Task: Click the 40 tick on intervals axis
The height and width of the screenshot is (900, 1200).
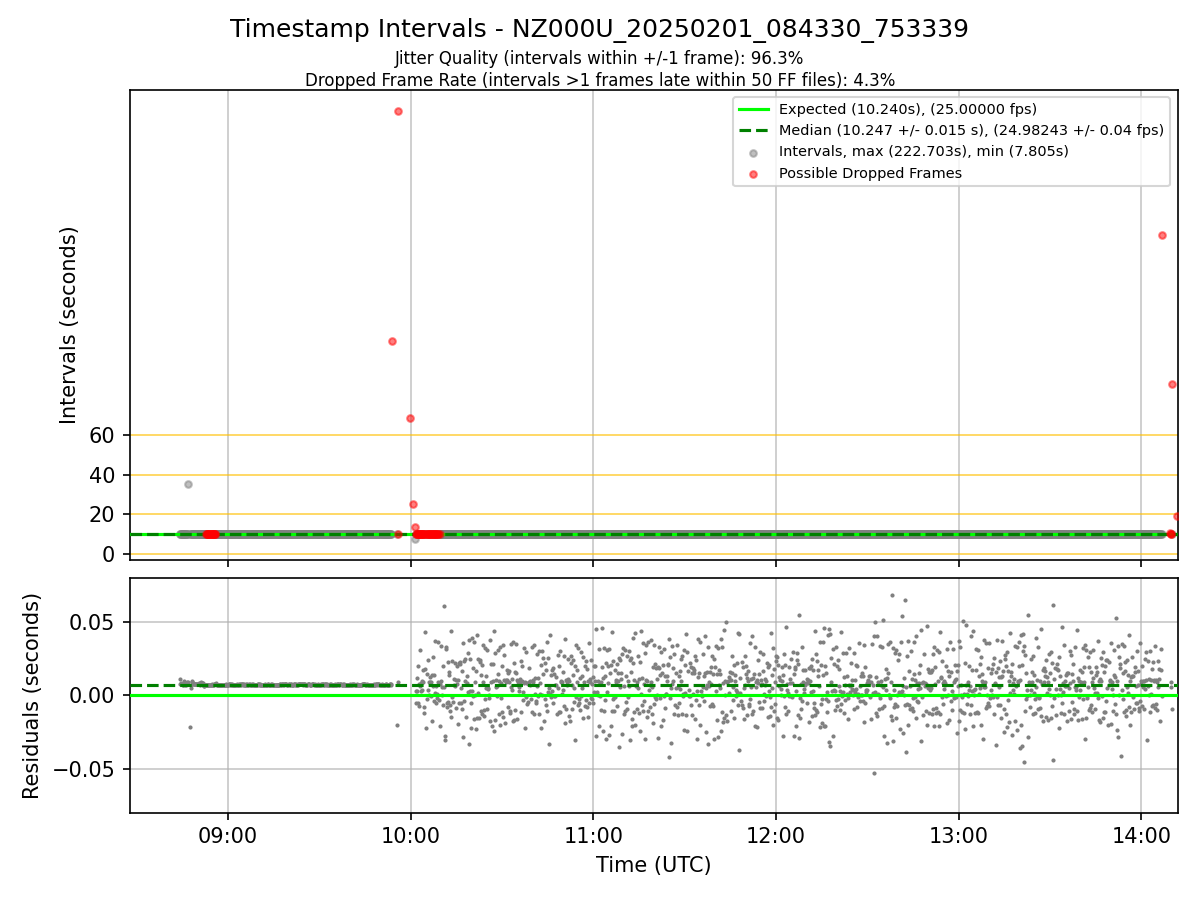Action: [x=103, y=475]
